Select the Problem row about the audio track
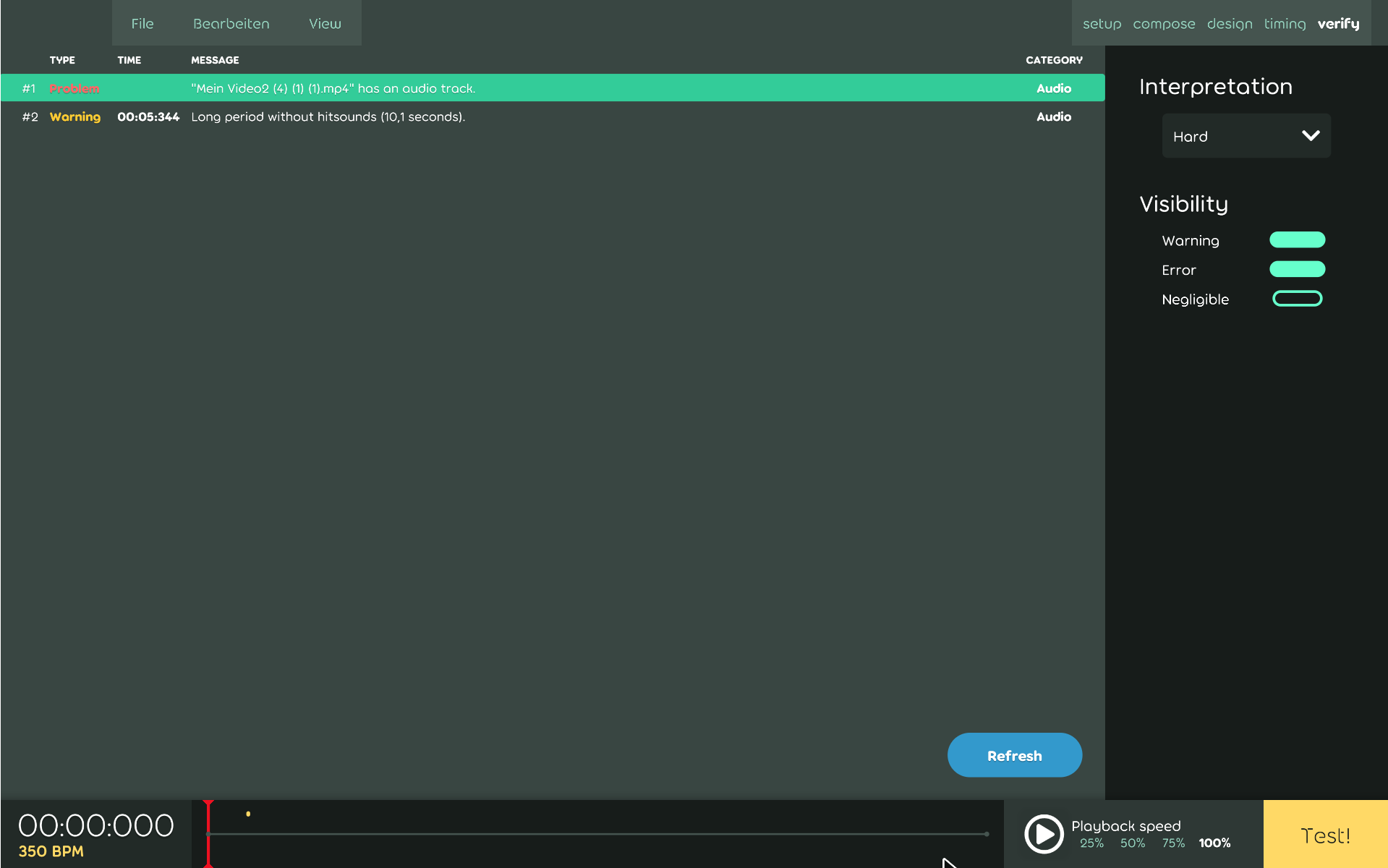1388x868 pixels. 550,88
